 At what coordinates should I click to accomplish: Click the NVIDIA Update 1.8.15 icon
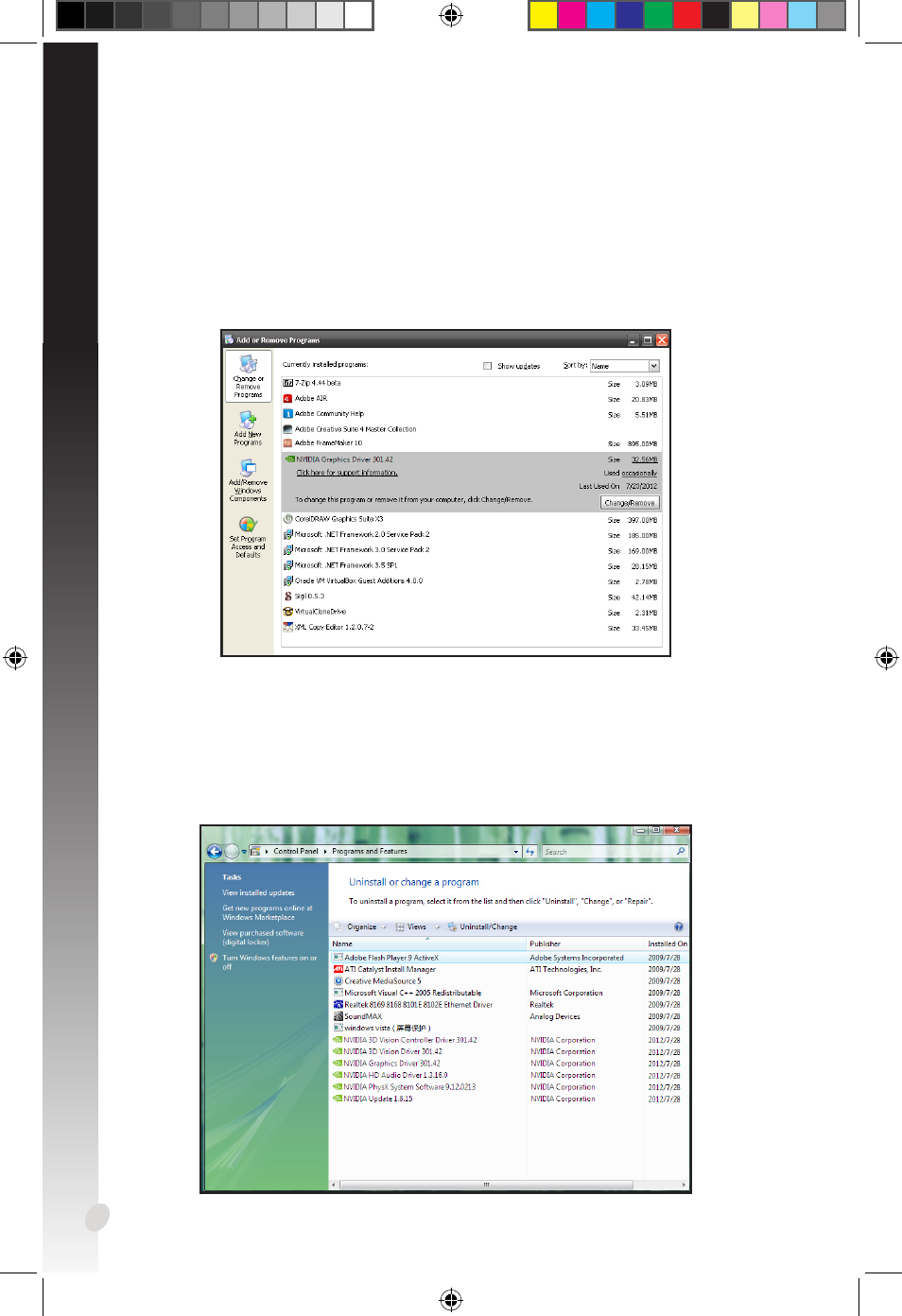pos(338,1099)
